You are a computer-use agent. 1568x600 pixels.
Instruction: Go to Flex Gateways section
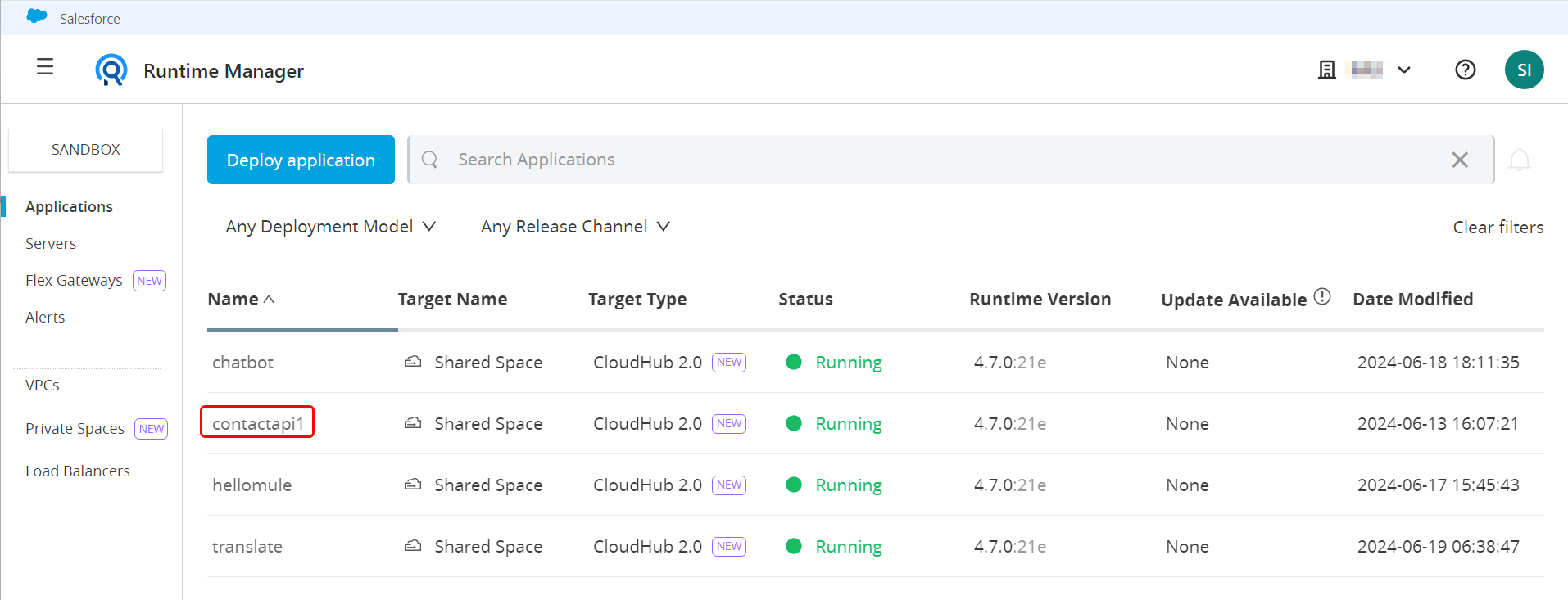pyautogui.click(x=74, y=281)
